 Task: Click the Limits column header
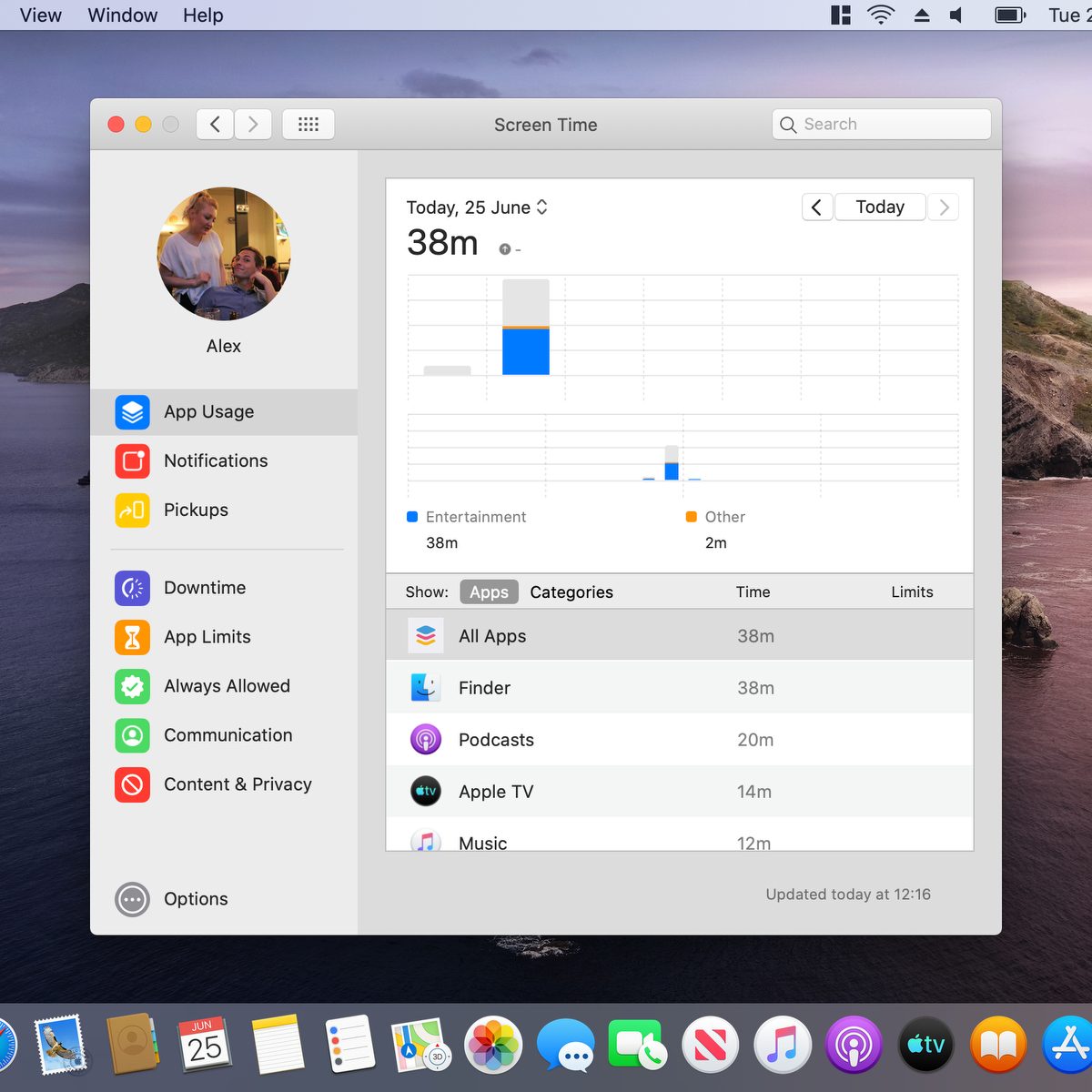point(912,592)
